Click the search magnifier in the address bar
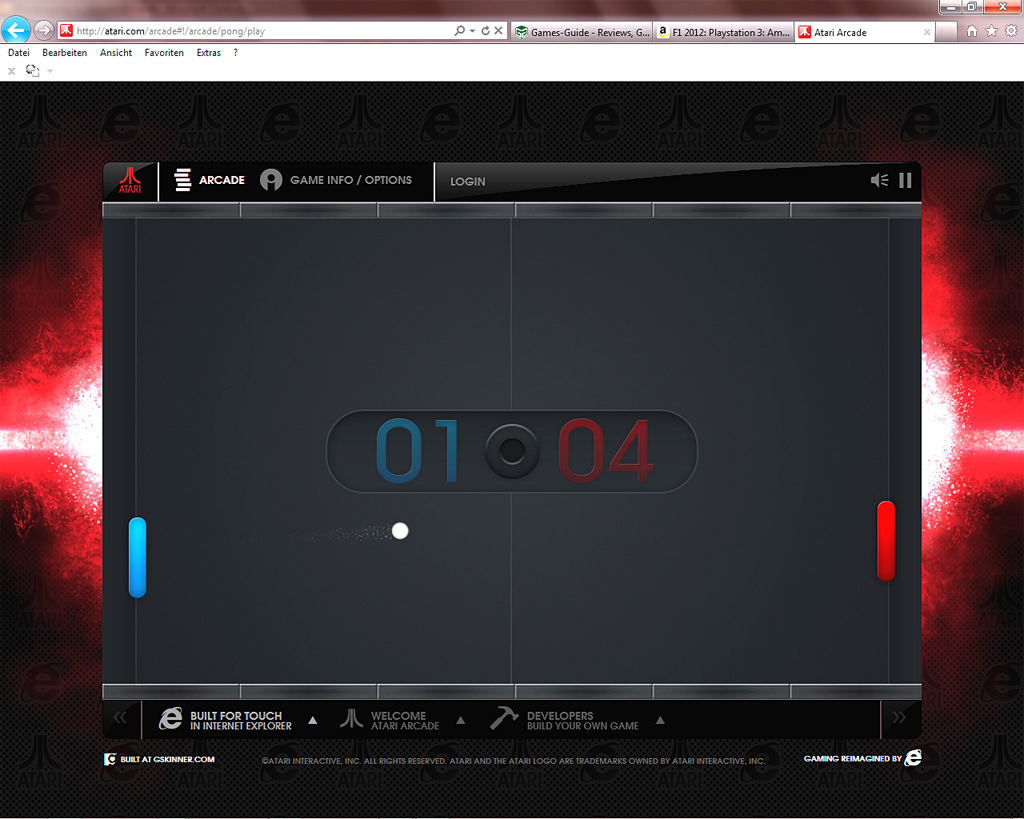The width and height of the screenshot is (1024, 819). tap(460, 31)
